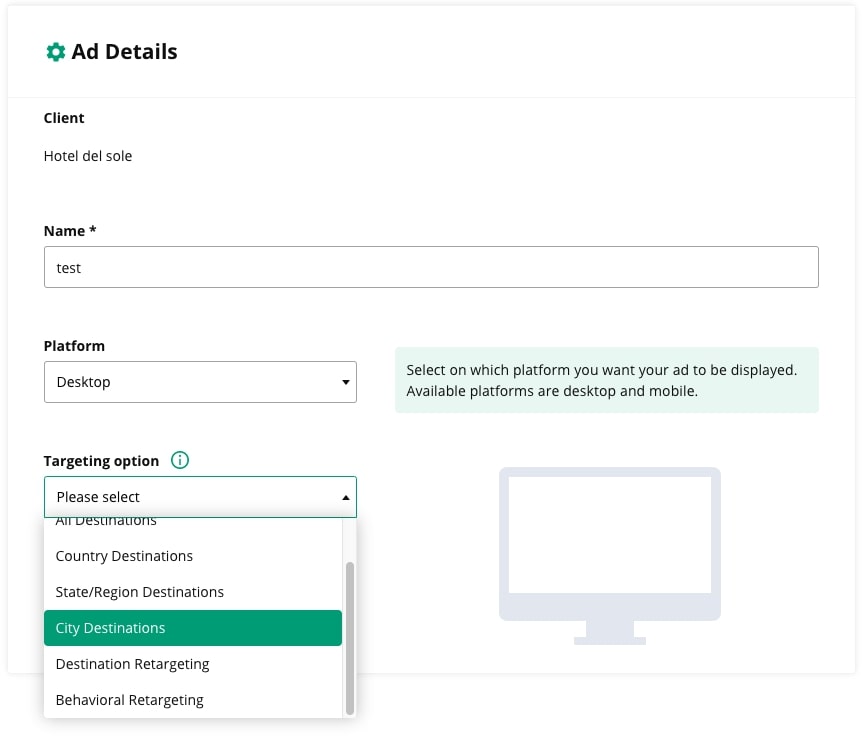Open the Platform dropdown showing Desktop
This screenshot has height=747, width=867.
pos(200,382)
